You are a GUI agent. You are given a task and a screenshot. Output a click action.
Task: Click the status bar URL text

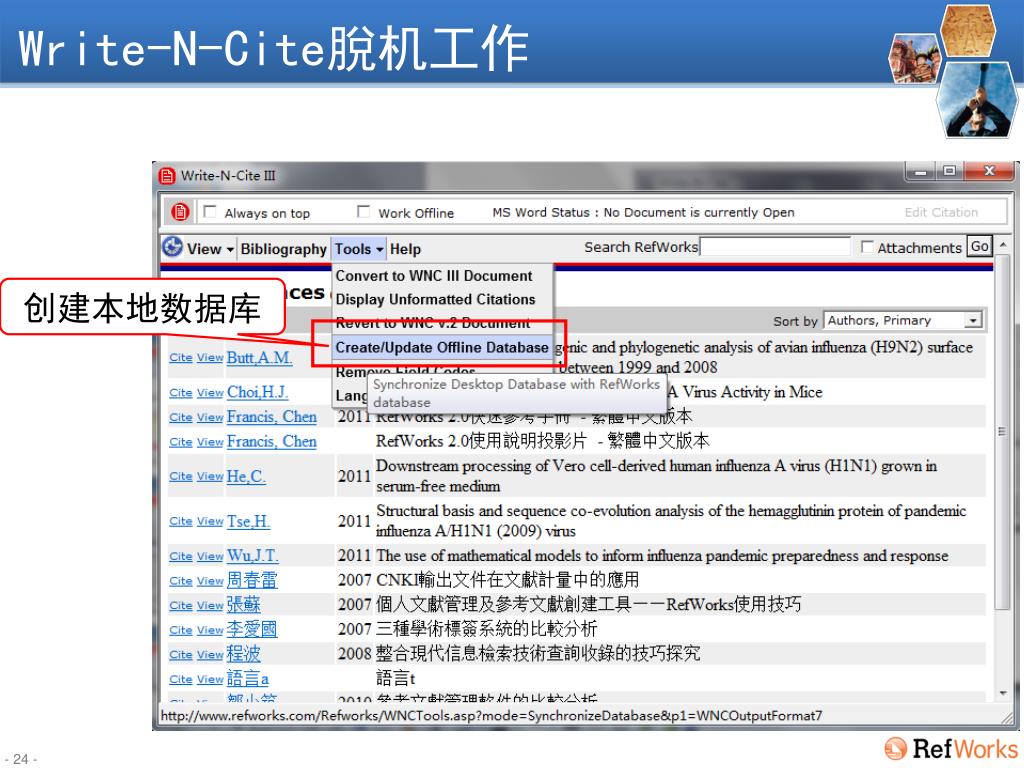491,716
